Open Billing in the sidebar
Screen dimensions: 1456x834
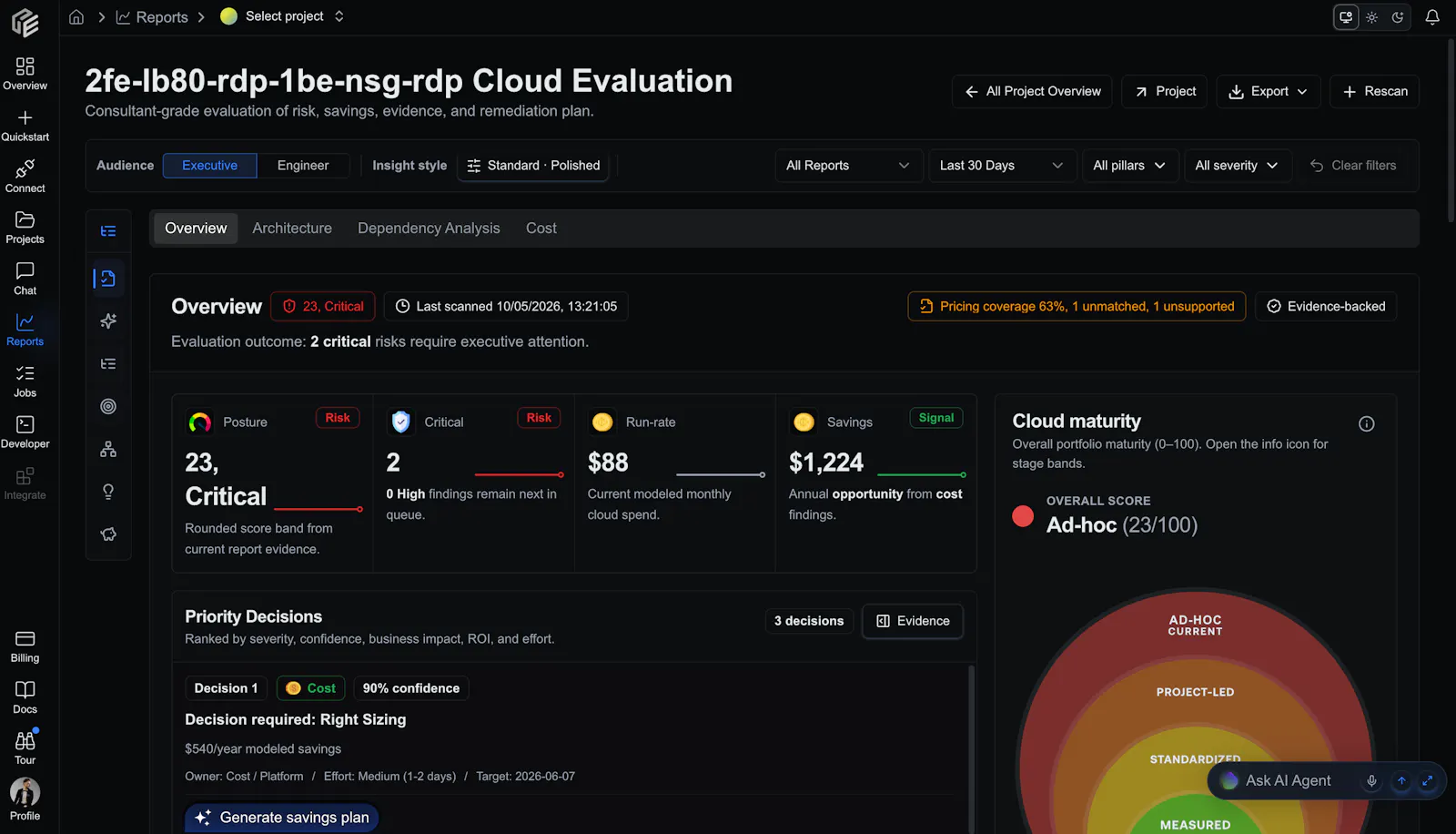(x=25, y=646)
